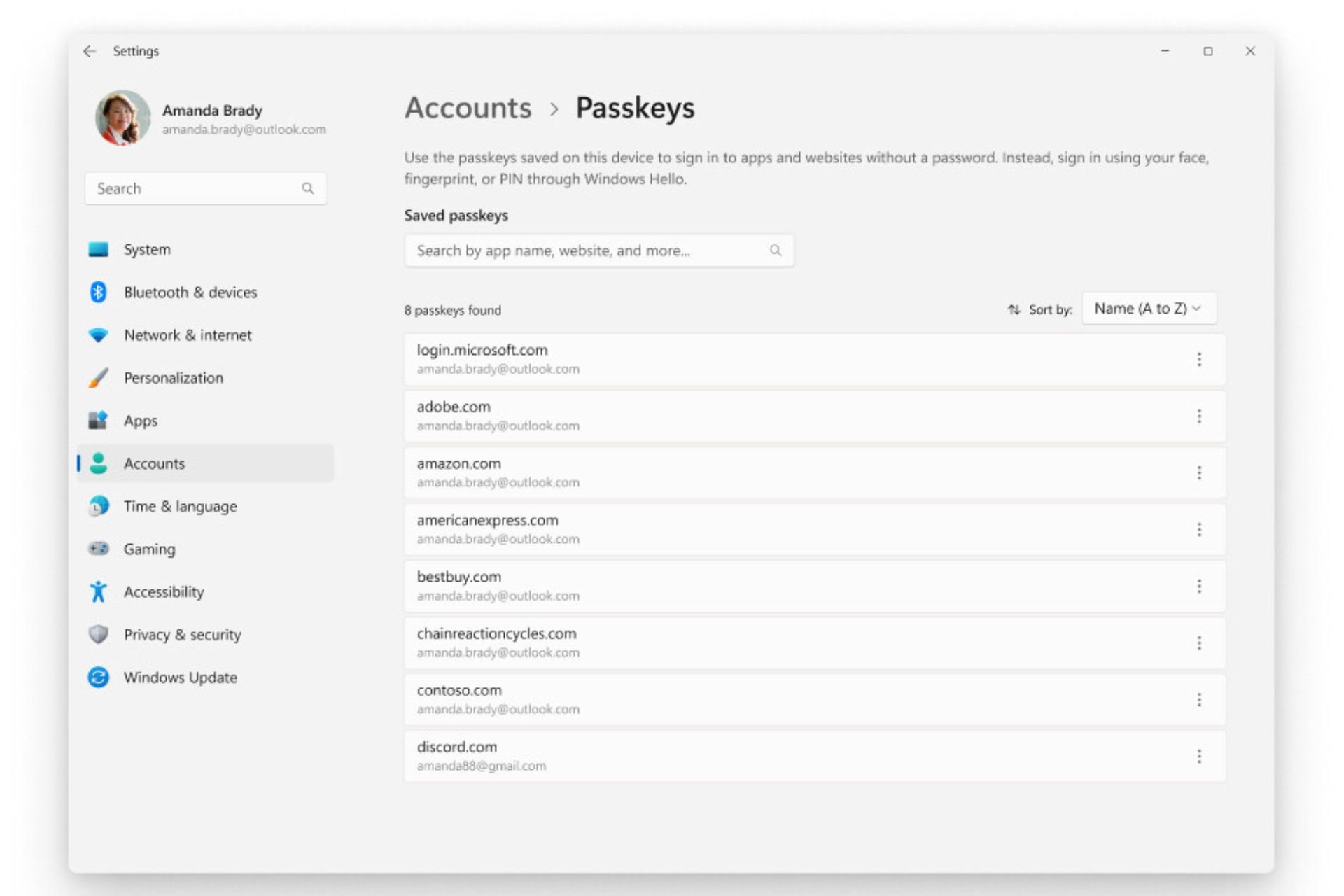Open System settings icon
This screenshot has width=1344, height=896.
pyautogui.click(x=99, y=249)
